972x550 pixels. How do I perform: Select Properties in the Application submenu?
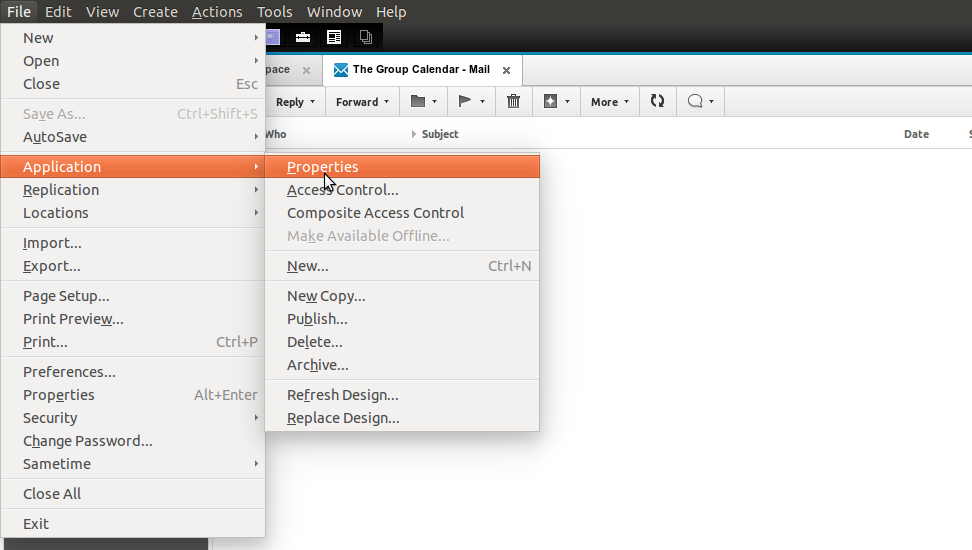pyautogui.click(x=322, y=167)
